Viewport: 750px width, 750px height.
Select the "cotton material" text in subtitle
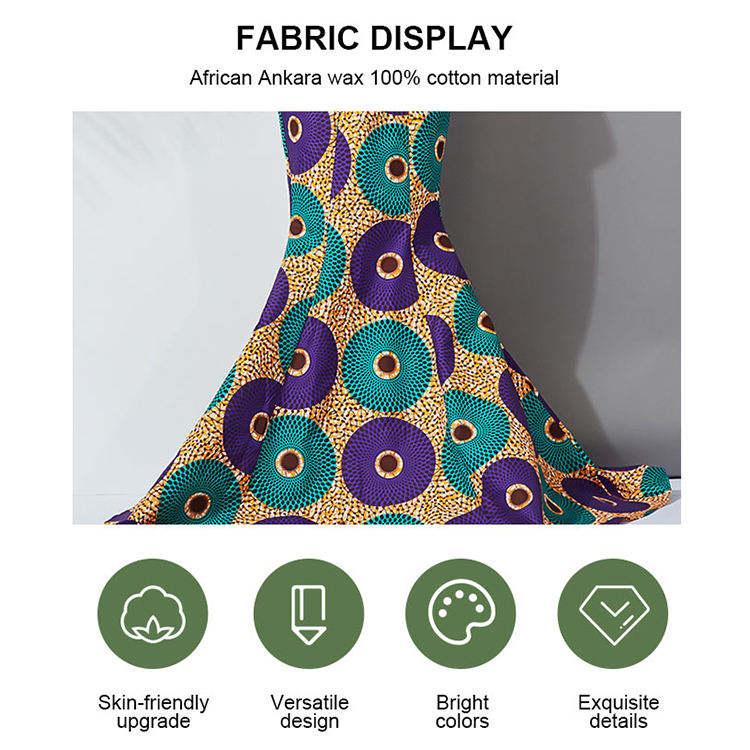(x=493, y=78)
